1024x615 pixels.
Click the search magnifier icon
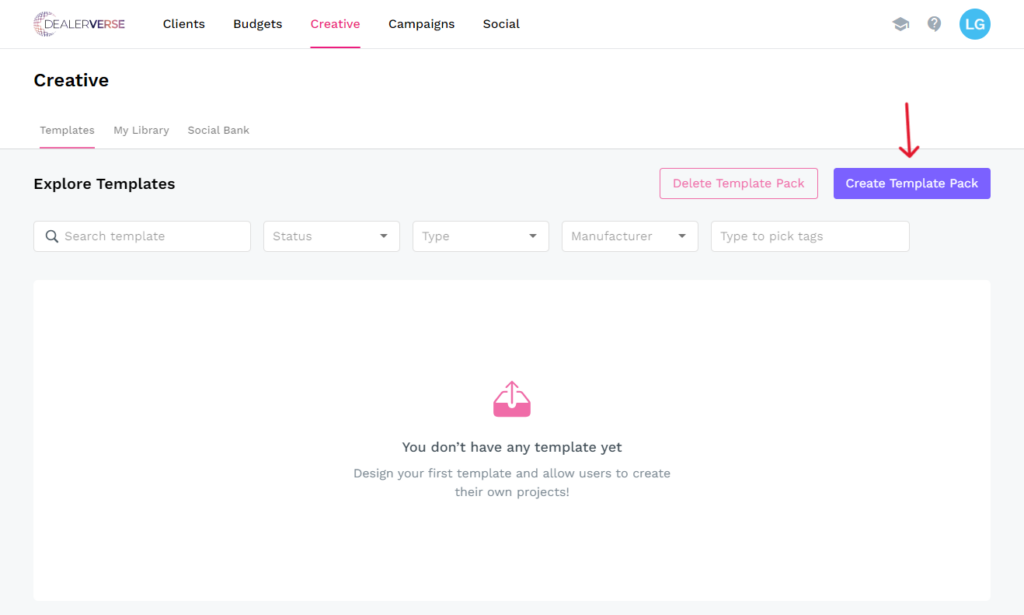(51, 237)
